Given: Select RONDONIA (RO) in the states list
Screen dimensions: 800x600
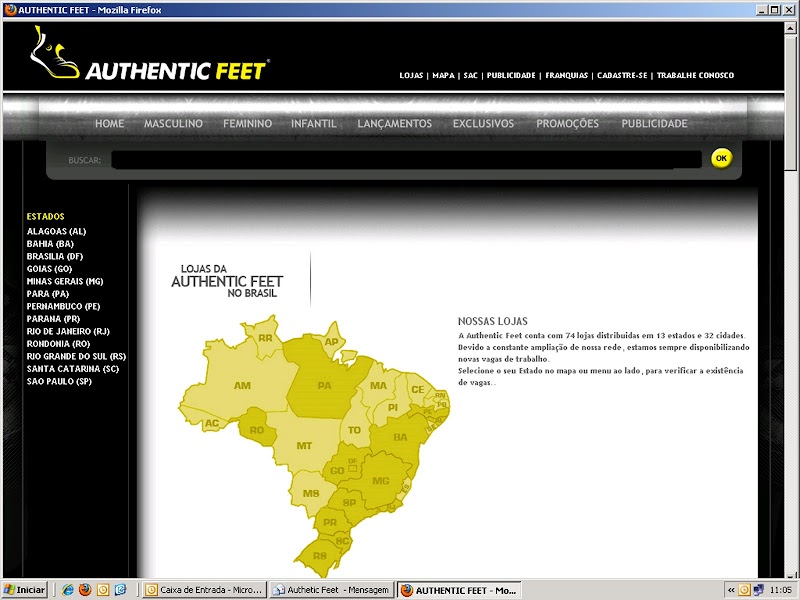Looking at the screenshot, I should coord(58,344).
